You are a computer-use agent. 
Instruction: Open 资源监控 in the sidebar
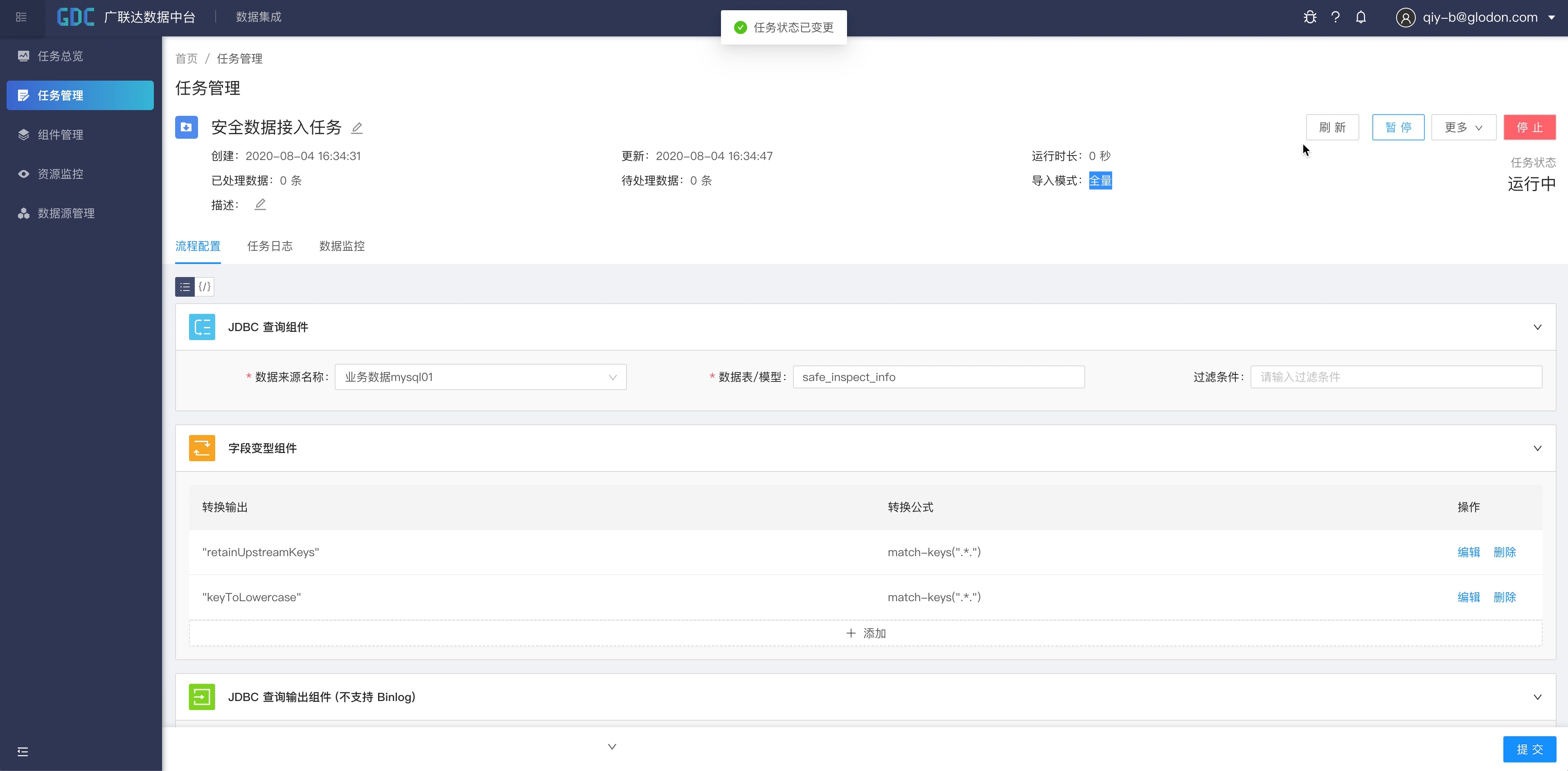(x=60, y=174)
